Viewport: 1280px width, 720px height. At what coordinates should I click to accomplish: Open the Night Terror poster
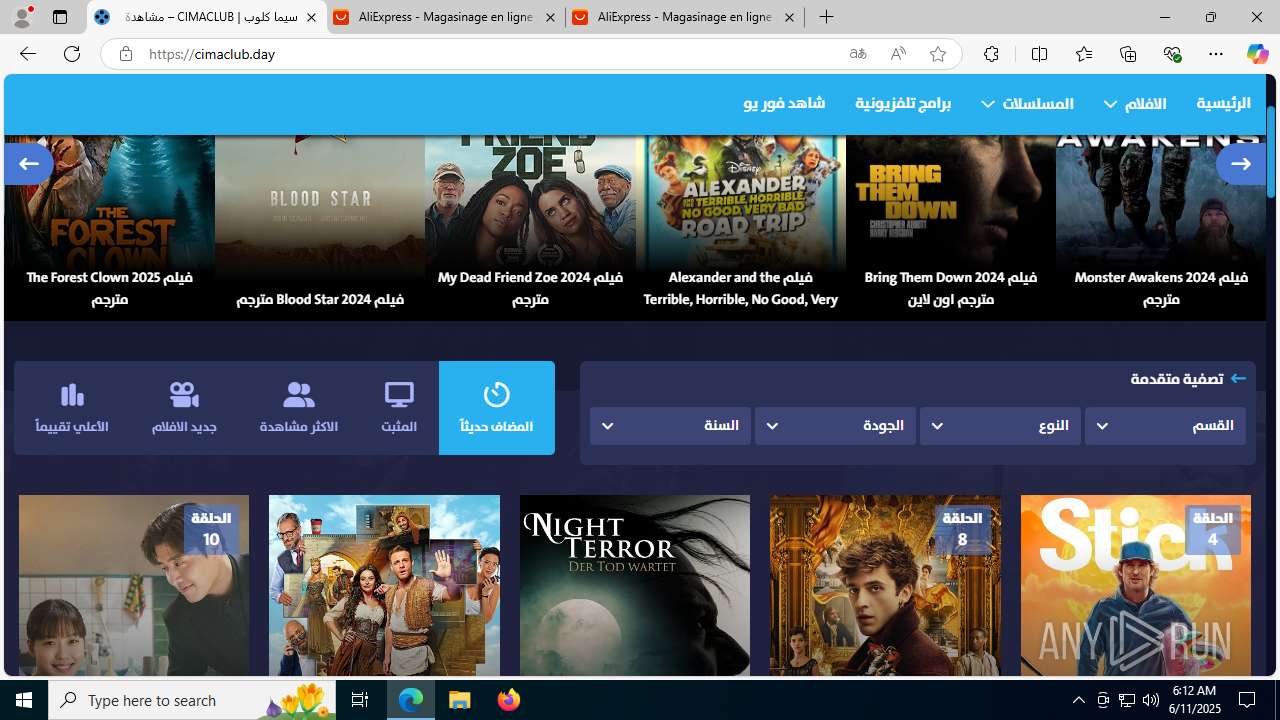click(635, 585)
